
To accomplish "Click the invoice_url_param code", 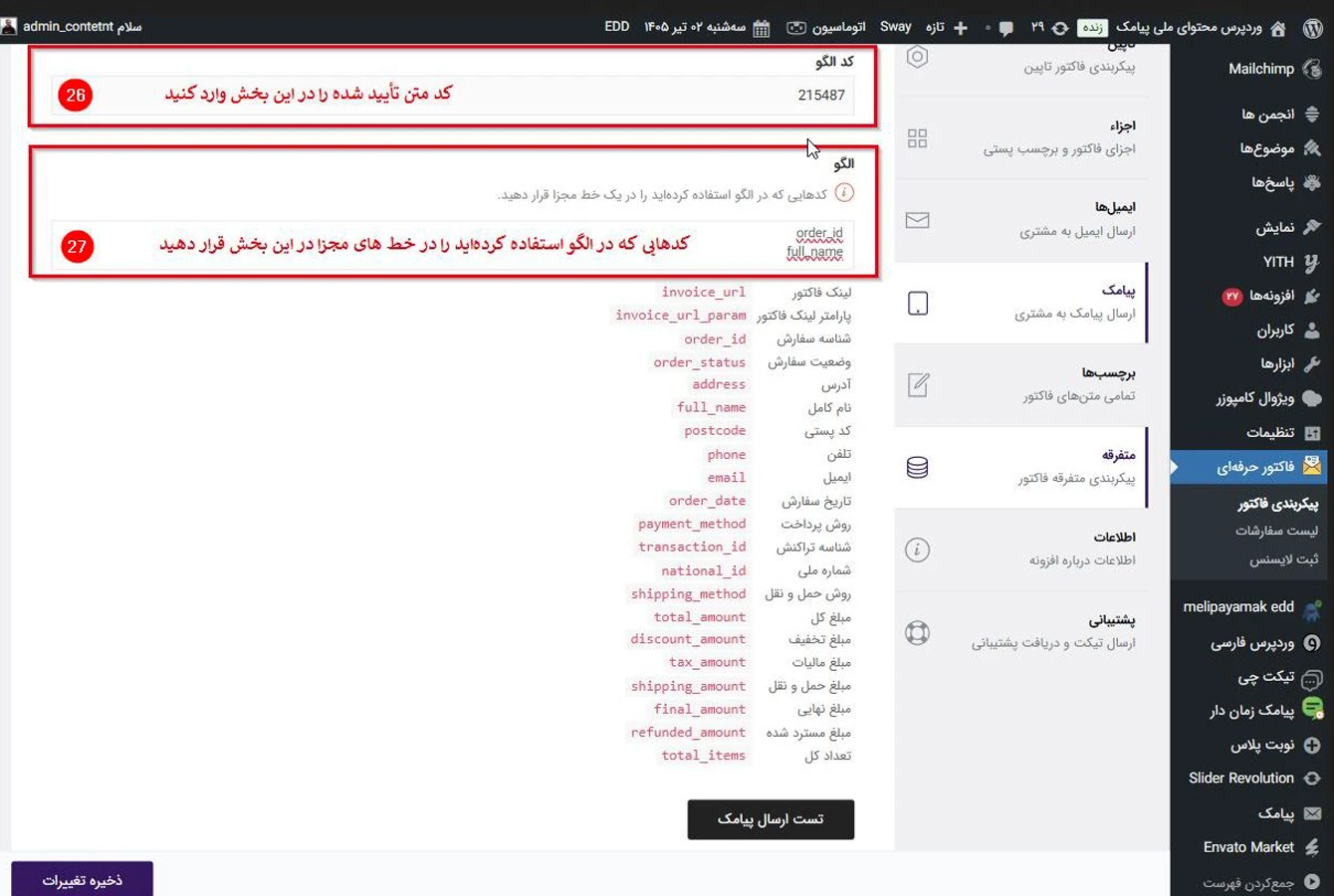I will coord(680,316).
